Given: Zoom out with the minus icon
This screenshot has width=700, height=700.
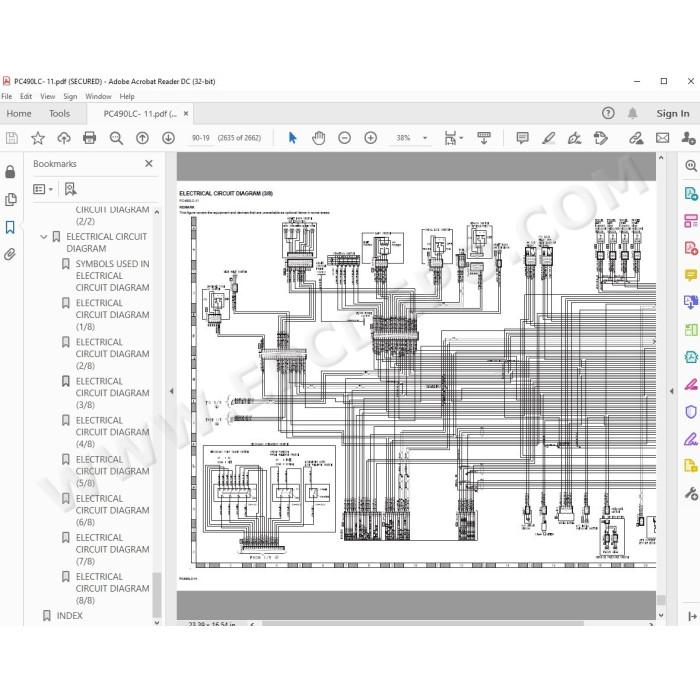Looking at the screenshot, I should pyautogui.click(x=345, y=138).
